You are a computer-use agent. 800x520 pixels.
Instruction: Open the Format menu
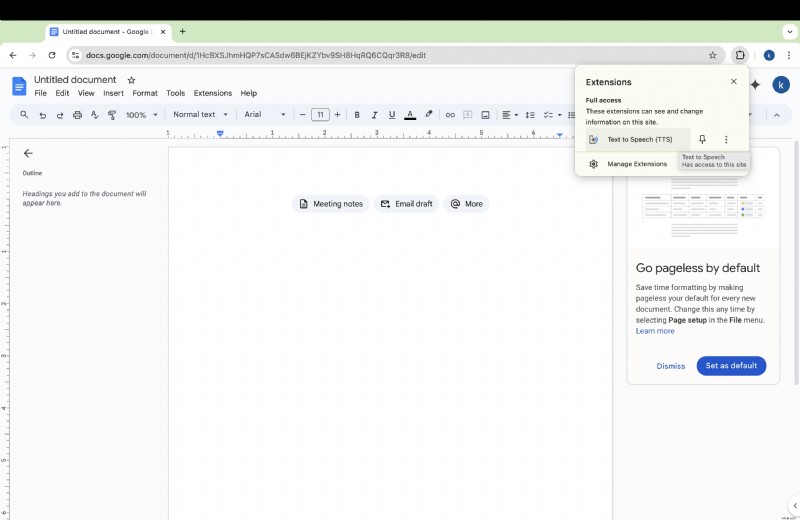pyautogui.click(x=145, y=93)
